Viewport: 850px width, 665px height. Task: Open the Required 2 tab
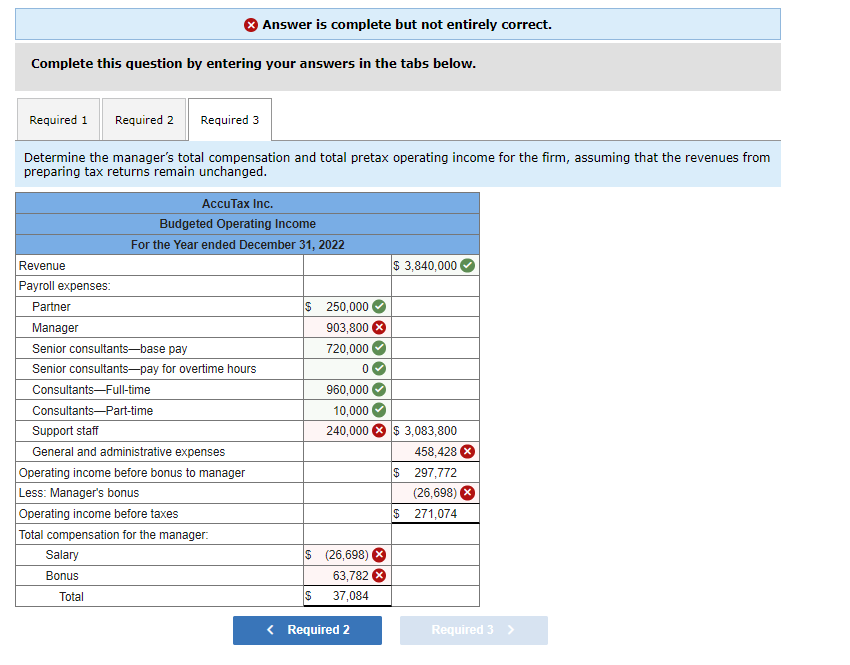144,119
